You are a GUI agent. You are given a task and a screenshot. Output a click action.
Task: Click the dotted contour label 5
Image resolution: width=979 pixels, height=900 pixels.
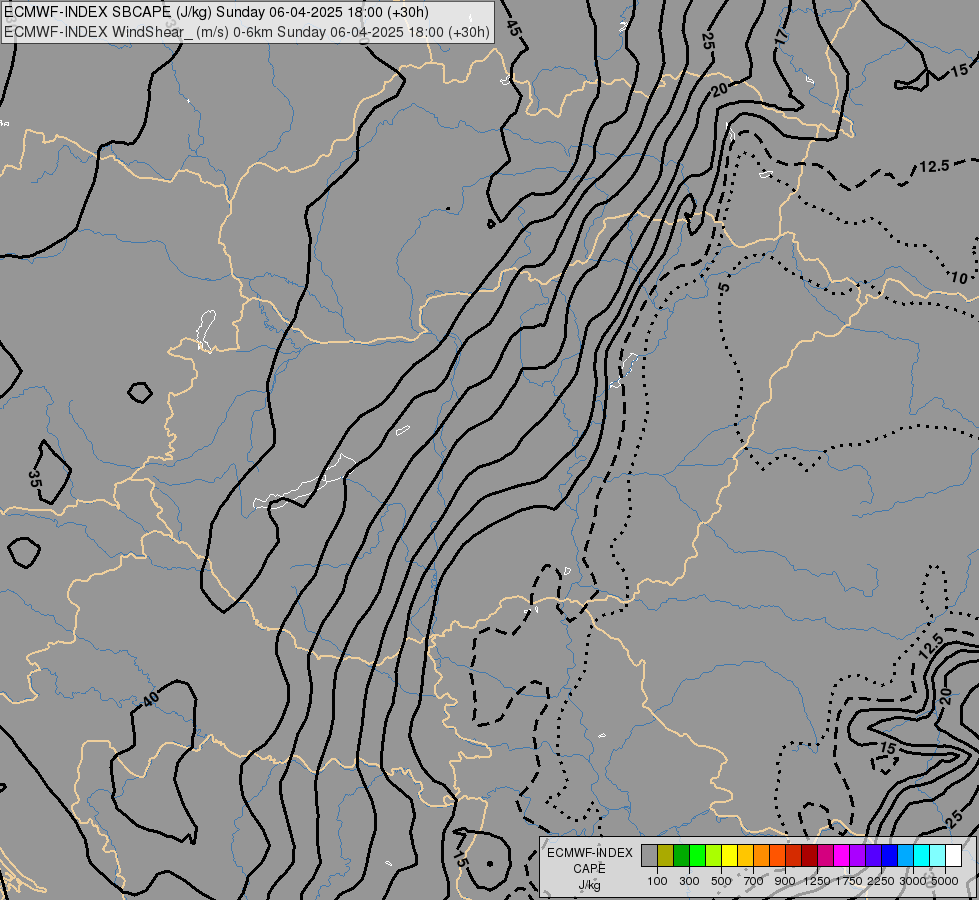point(724,287)
